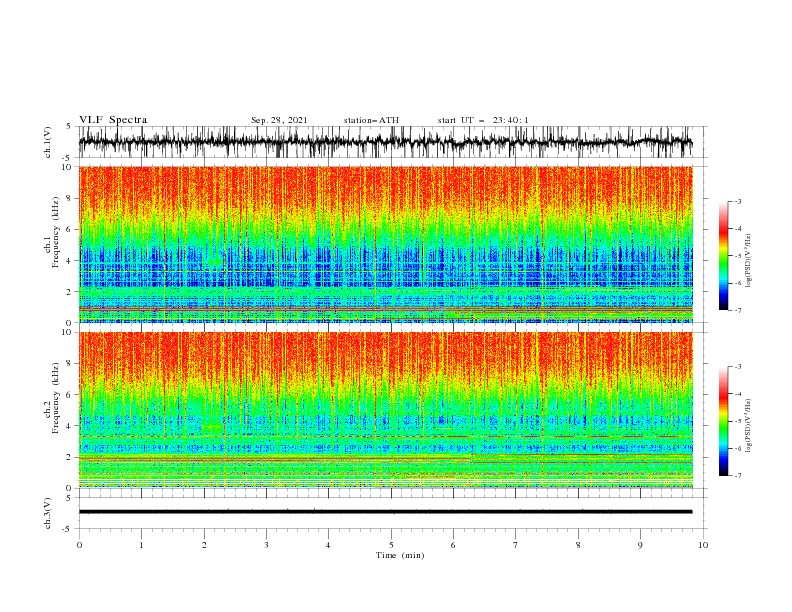
Task: Click inside the ch.2 spectrogram panel
Action: (385, 410)
